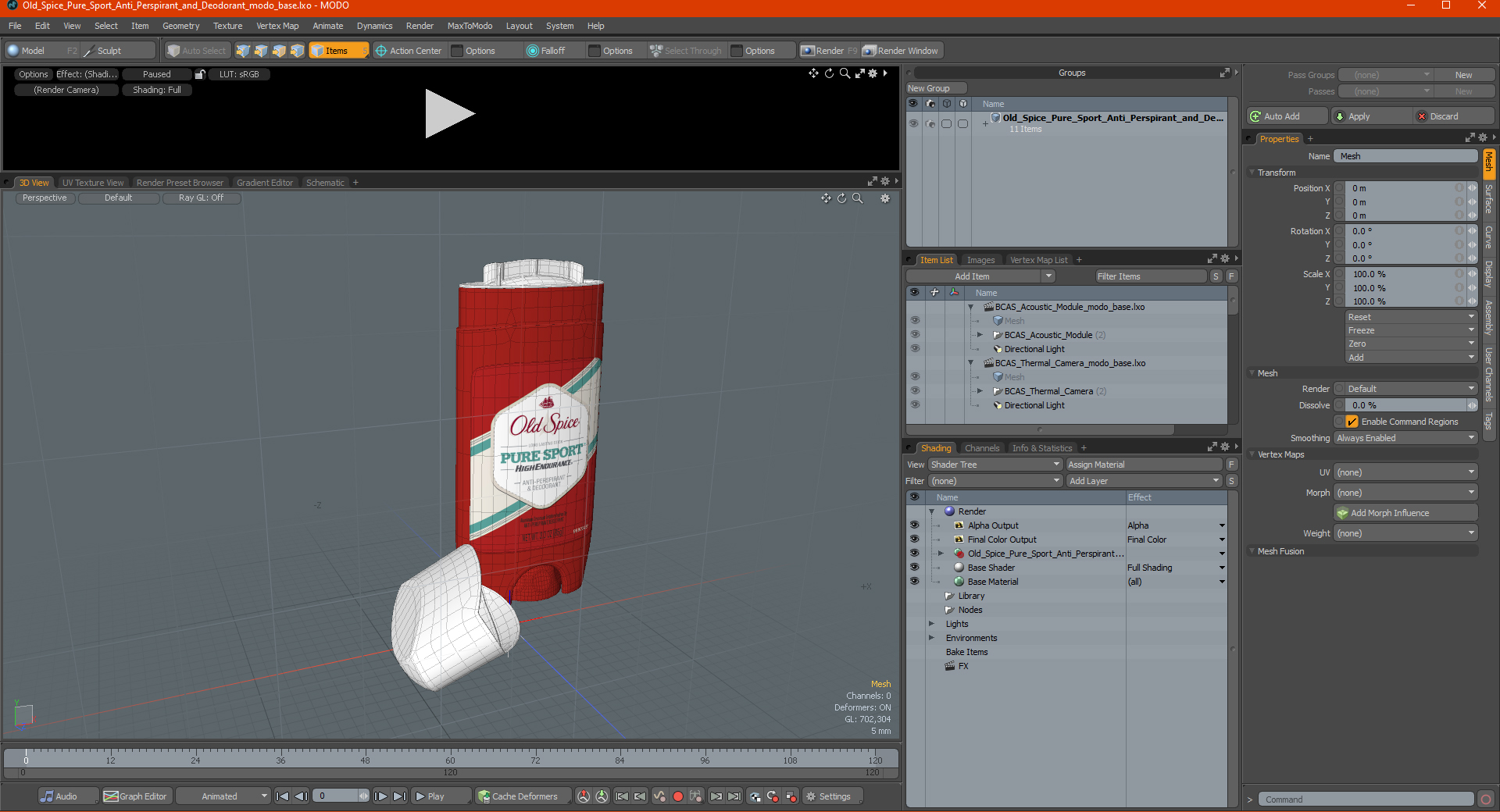
Task: Go to last frame in transport
Action: pos(399,796)
